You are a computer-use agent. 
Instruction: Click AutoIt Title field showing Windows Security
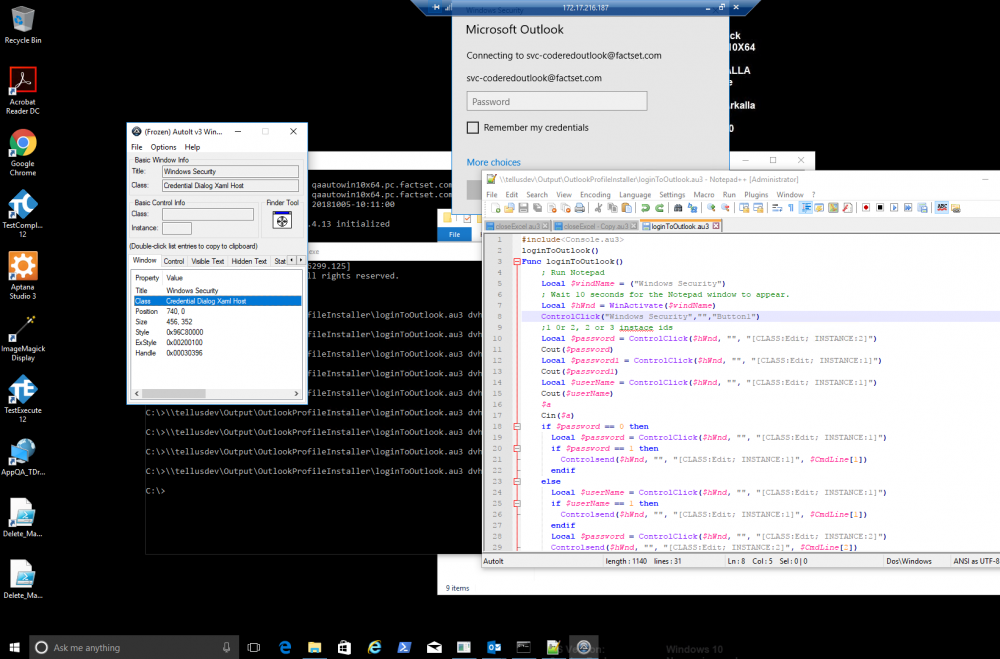coord(230,171)
